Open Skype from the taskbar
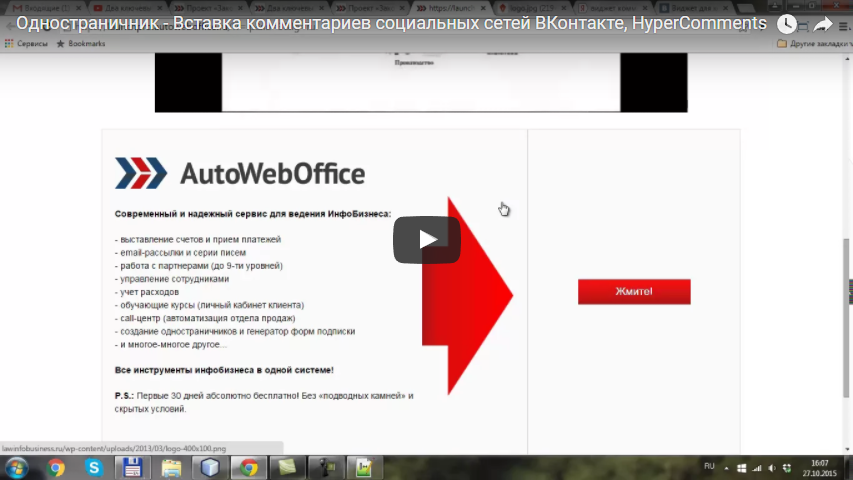This screenshot has width=853, height=480. pyautogui.click(x=94, y=468)
